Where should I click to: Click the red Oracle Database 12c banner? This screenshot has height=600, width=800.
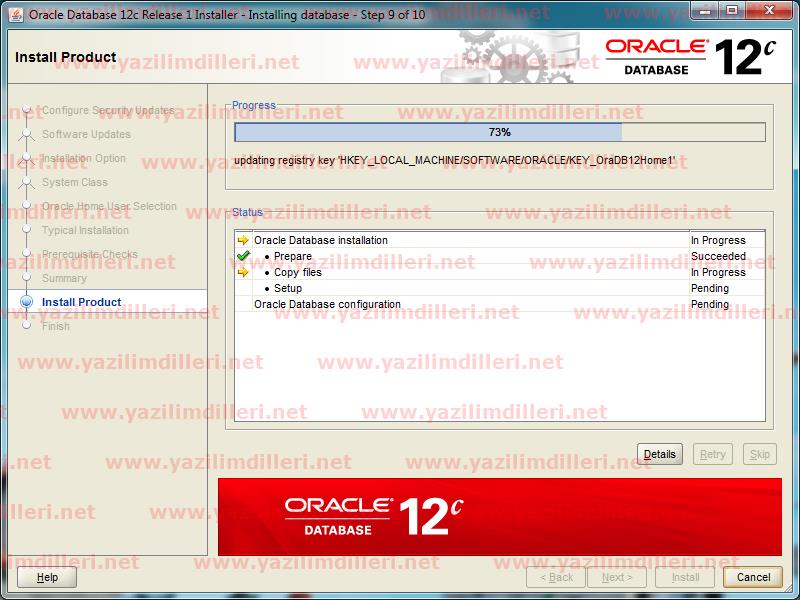point(499,516)
